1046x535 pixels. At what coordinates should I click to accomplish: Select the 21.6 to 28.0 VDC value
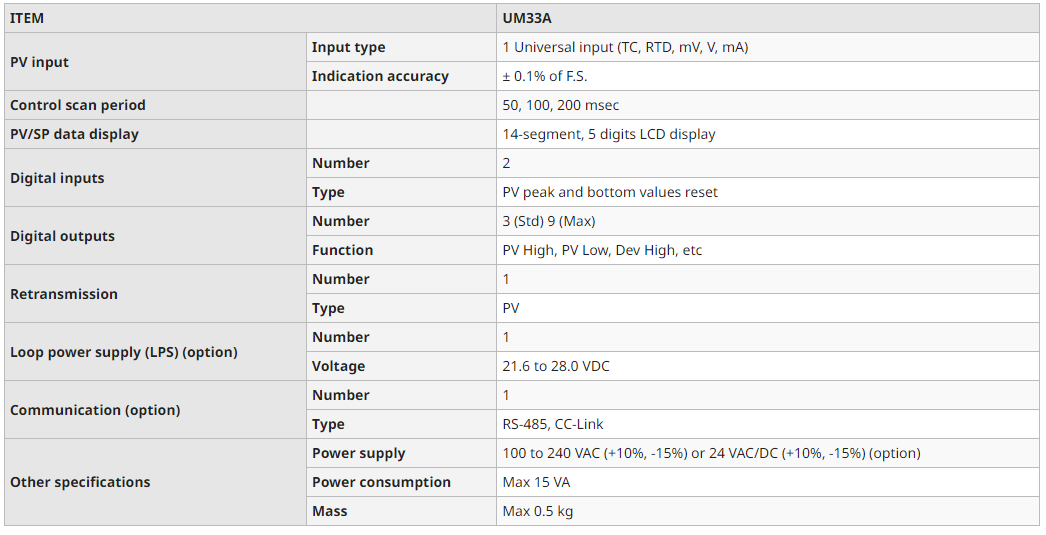tap(555, 366)
